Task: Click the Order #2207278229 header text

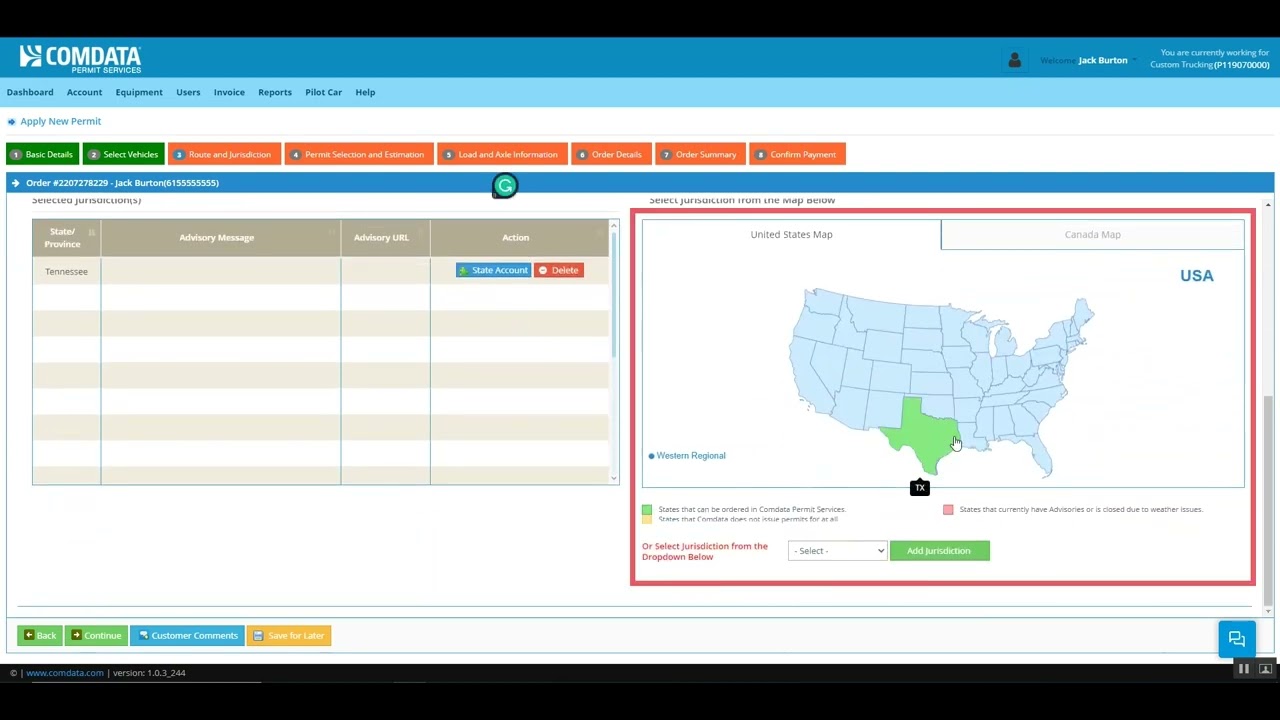Action: coord(122,183)
